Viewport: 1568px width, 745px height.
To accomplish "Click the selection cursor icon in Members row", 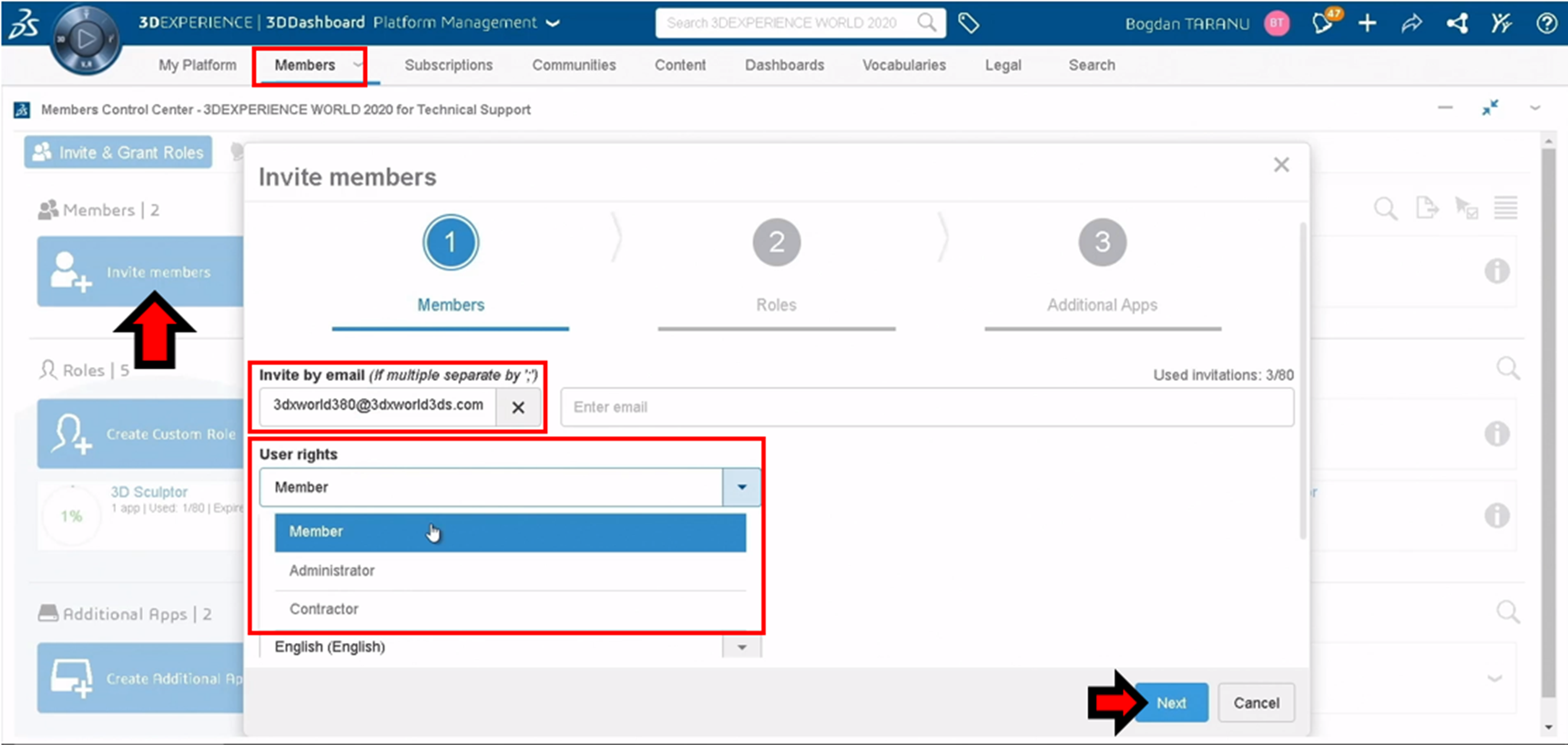I will pyautogui.click(x=1466, y=209).
